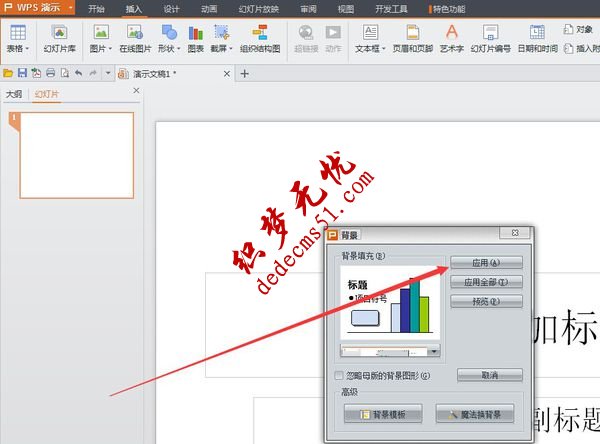Image resolution: width=600 pixels, height=444 pixels.
Task: Switch to the 动画 ribbon tab
Action: 209,8
